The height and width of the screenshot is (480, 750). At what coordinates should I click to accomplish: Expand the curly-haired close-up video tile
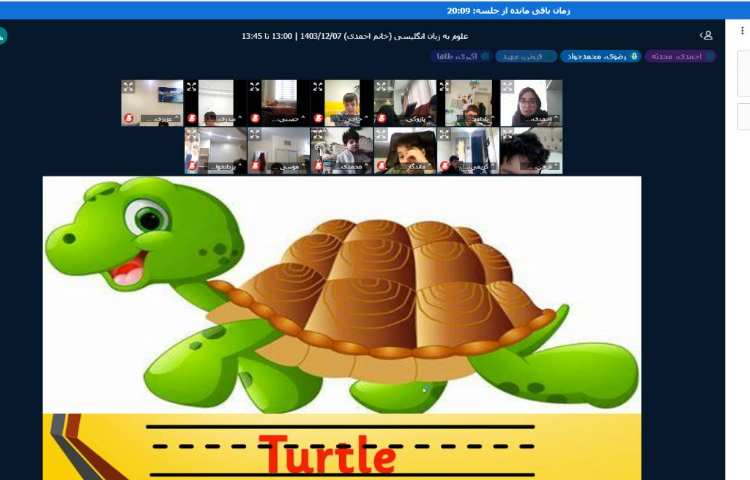point(507,134)
